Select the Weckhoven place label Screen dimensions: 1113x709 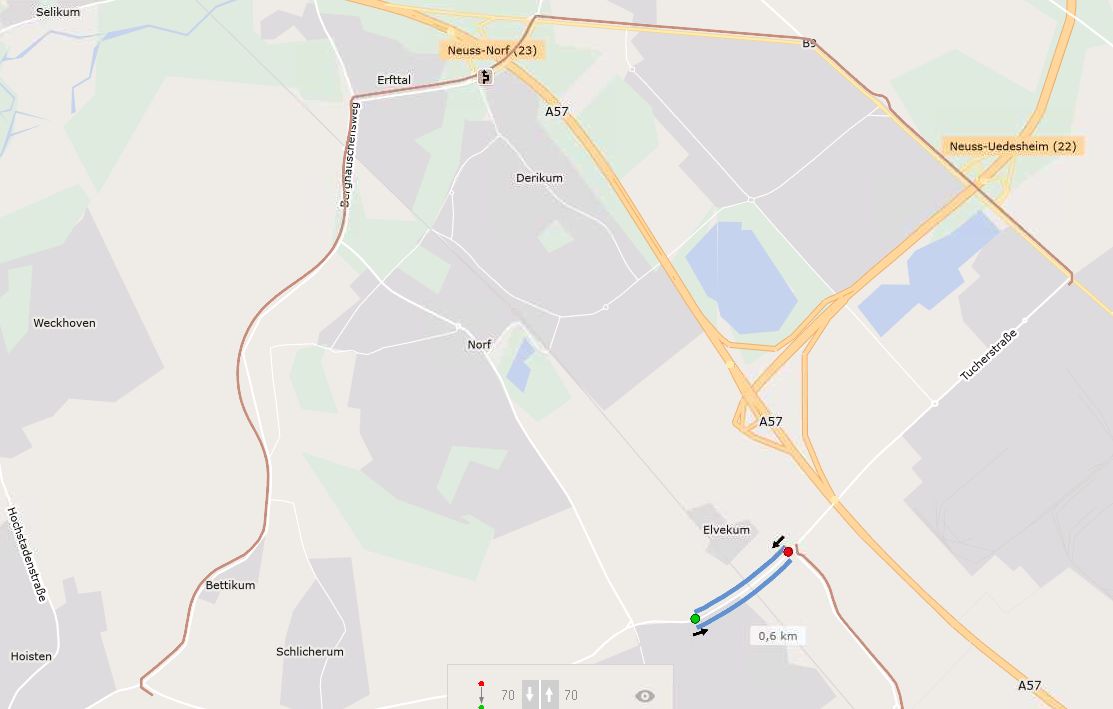pos(65,323)
